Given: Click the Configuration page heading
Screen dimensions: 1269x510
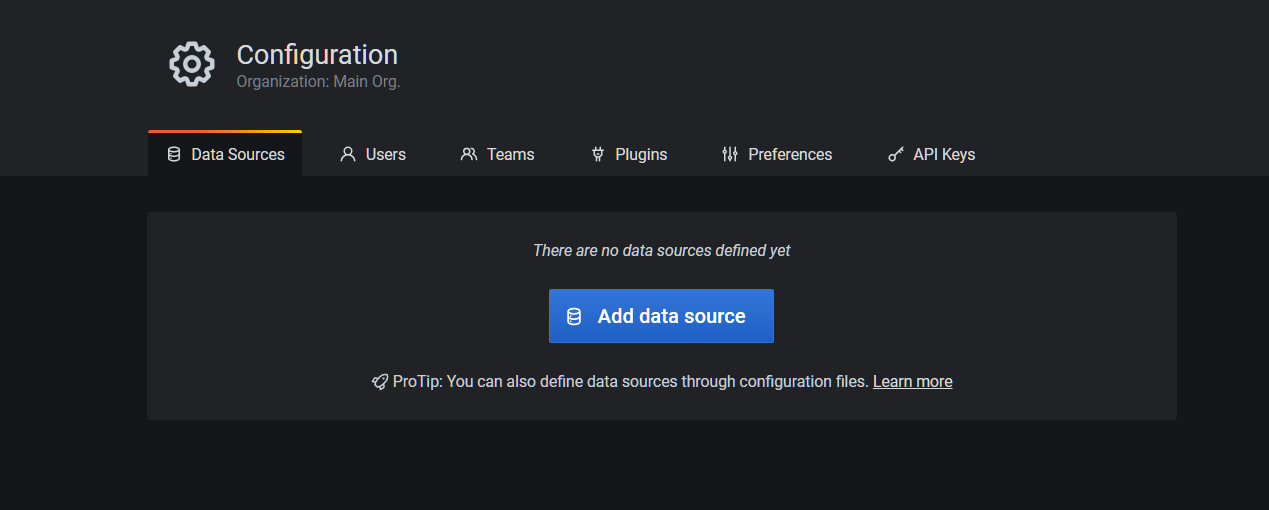Looking at the screenshot, I should [317, 54].
